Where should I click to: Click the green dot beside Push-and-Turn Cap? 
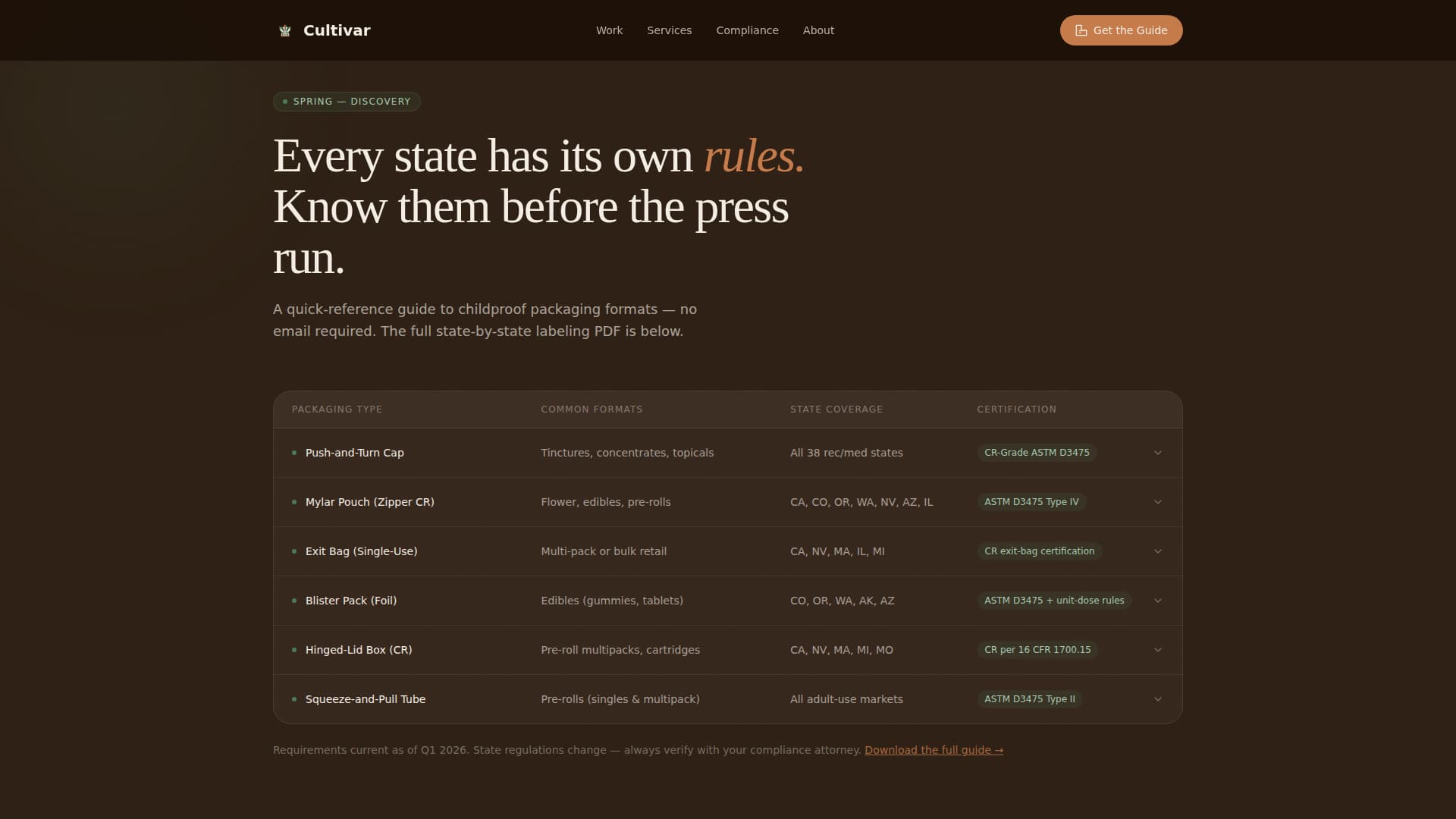click(x=294, y=453)
